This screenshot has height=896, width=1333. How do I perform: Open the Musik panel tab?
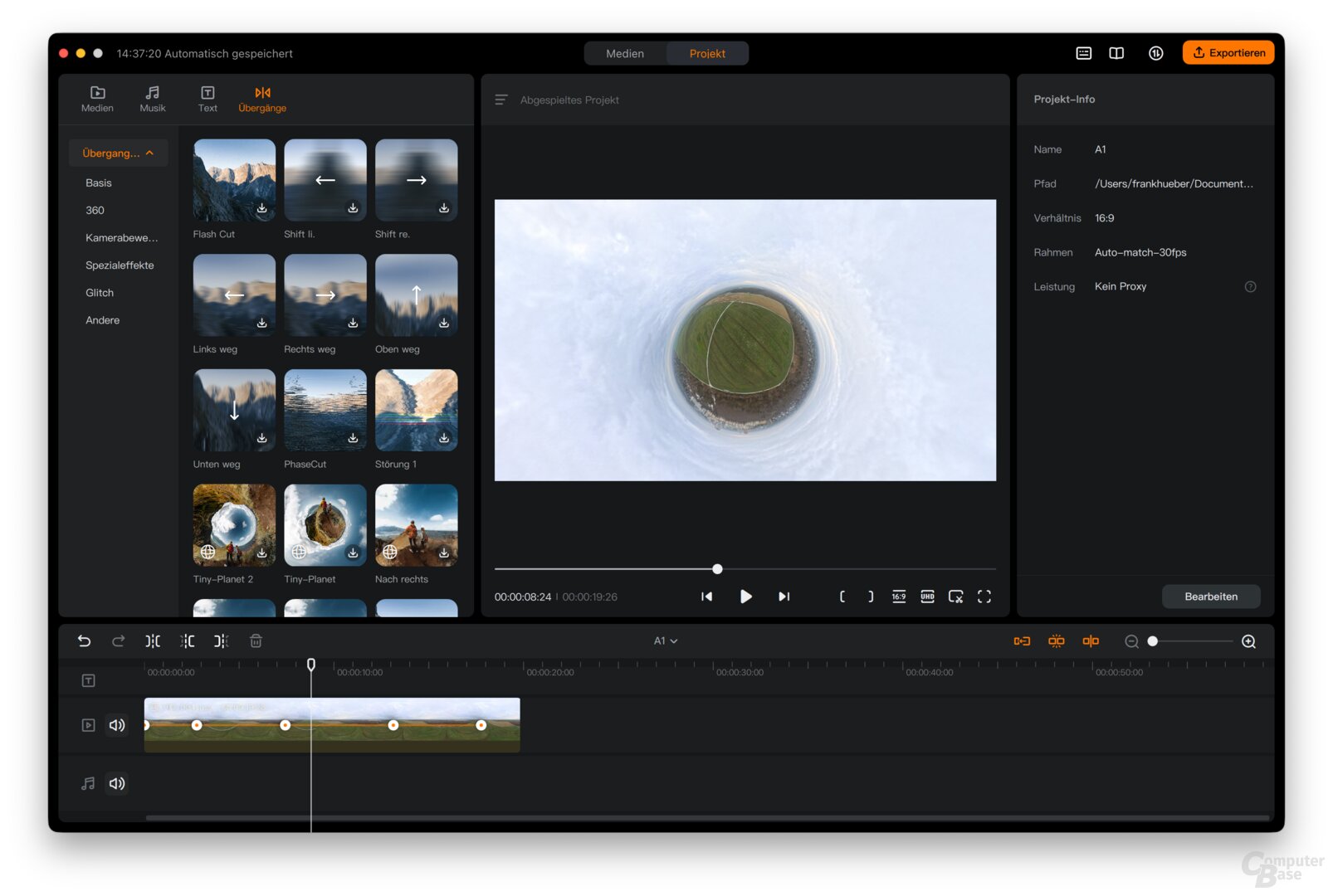153,99
